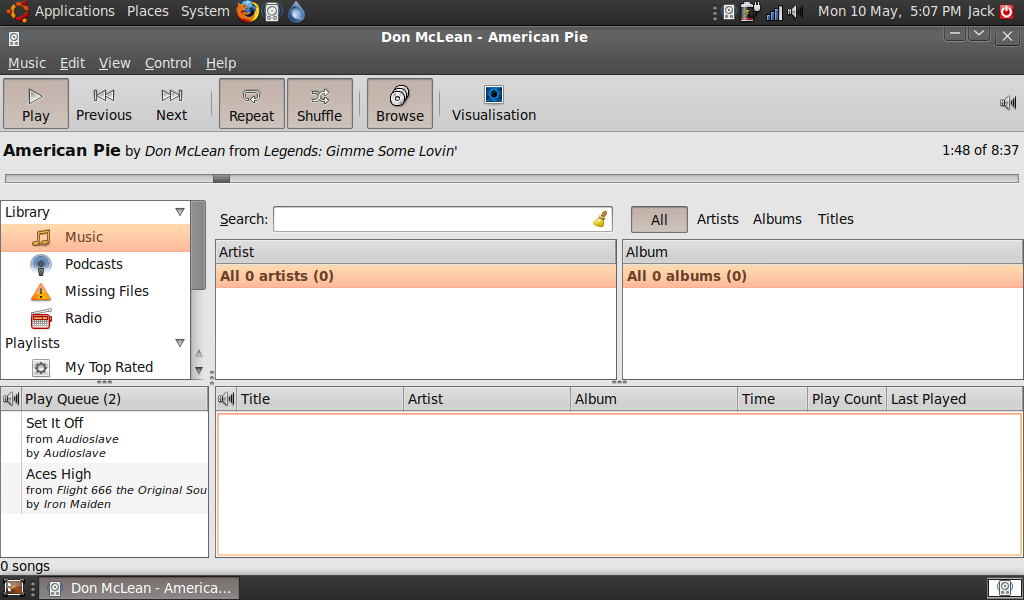Toggle the Browse pane
This screenshot has width=1024, height=600.
click(400, 104)
